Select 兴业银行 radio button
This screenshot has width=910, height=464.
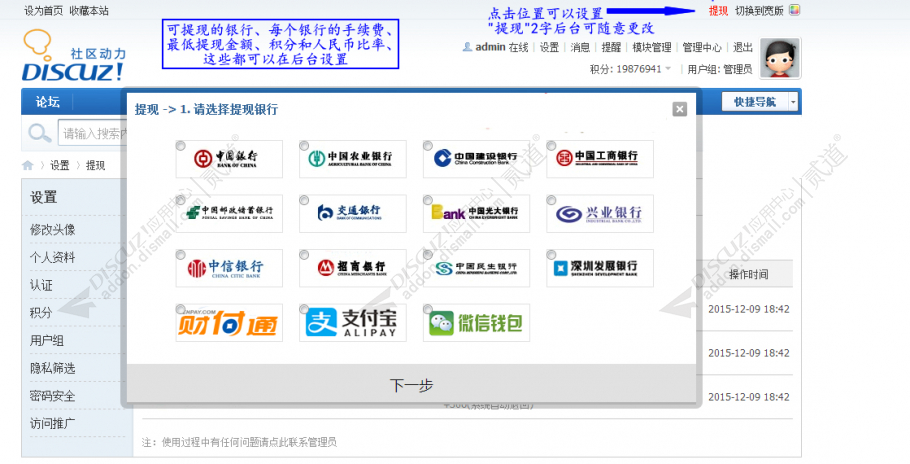click(551, 201)
